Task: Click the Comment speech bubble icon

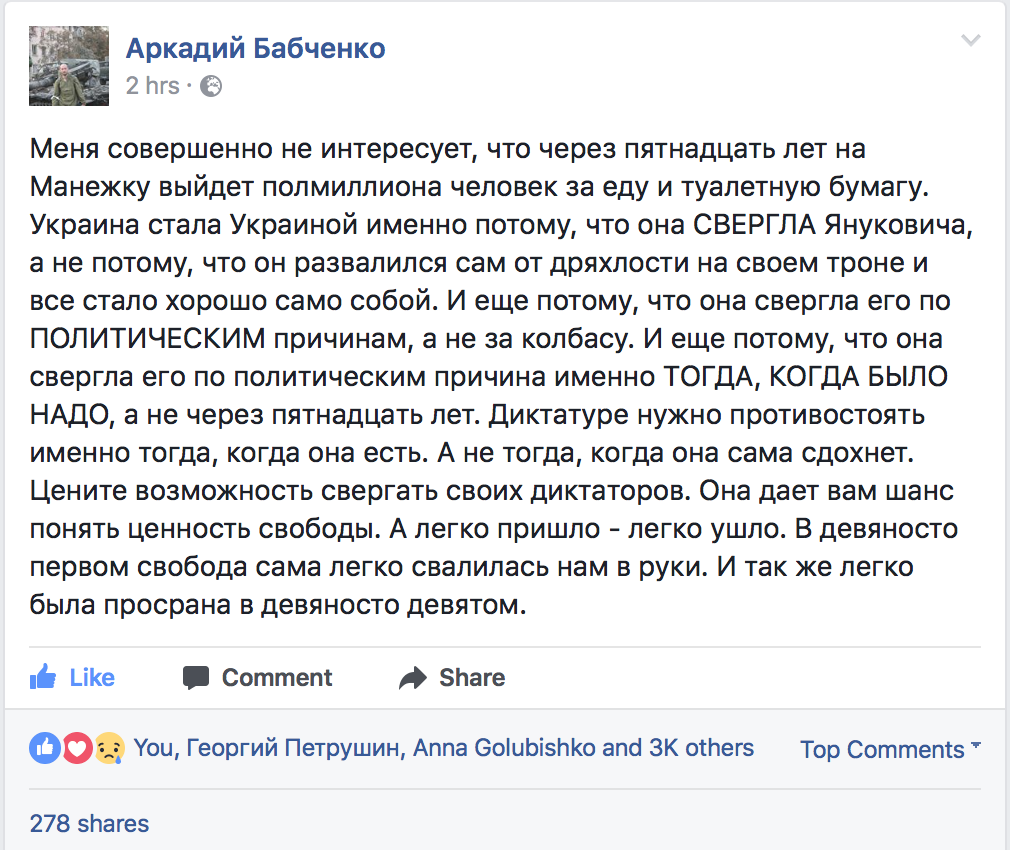Action: pos(196,678)
